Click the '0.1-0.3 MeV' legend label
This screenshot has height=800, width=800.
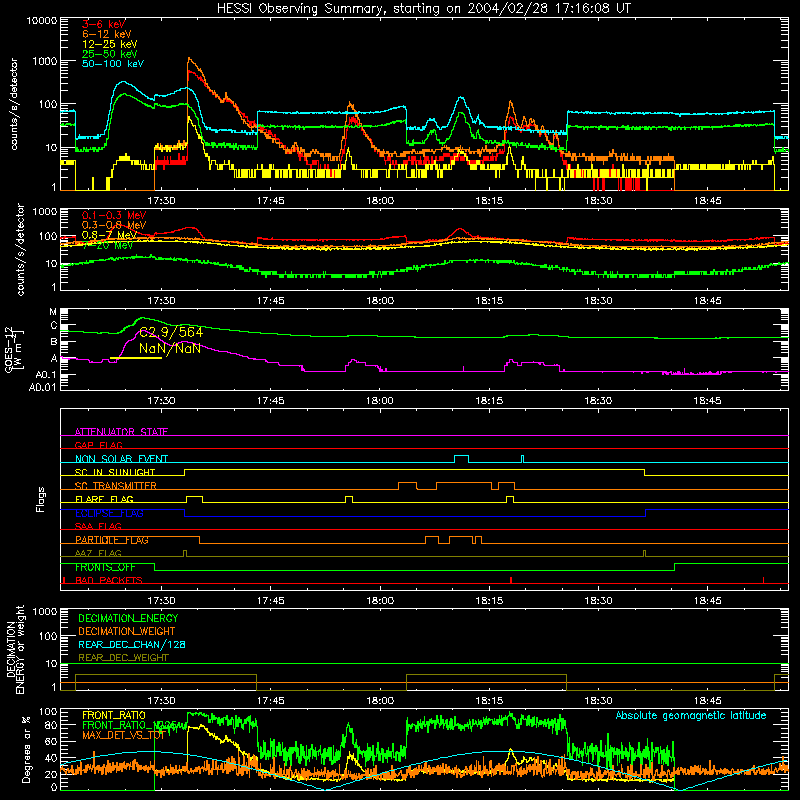(114, 216)
